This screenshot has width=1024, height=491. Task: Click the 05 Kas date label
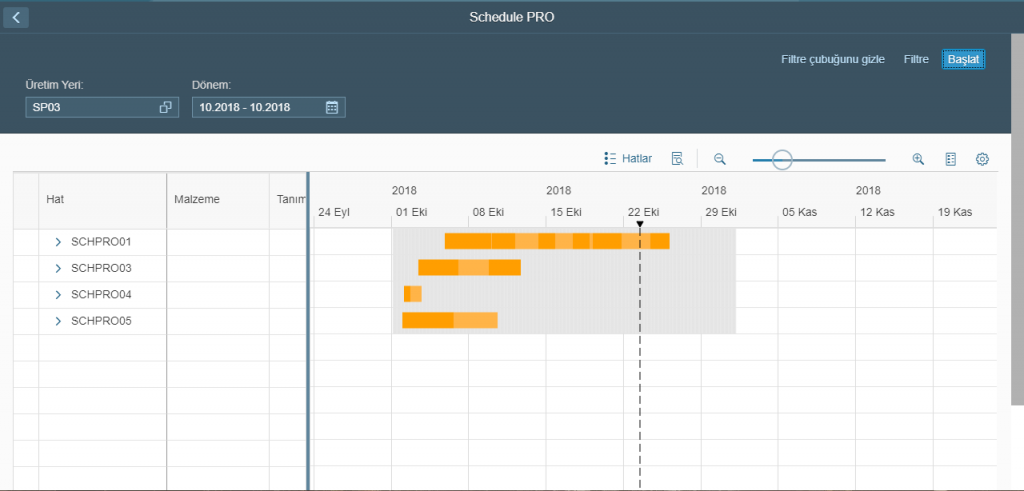799,212
